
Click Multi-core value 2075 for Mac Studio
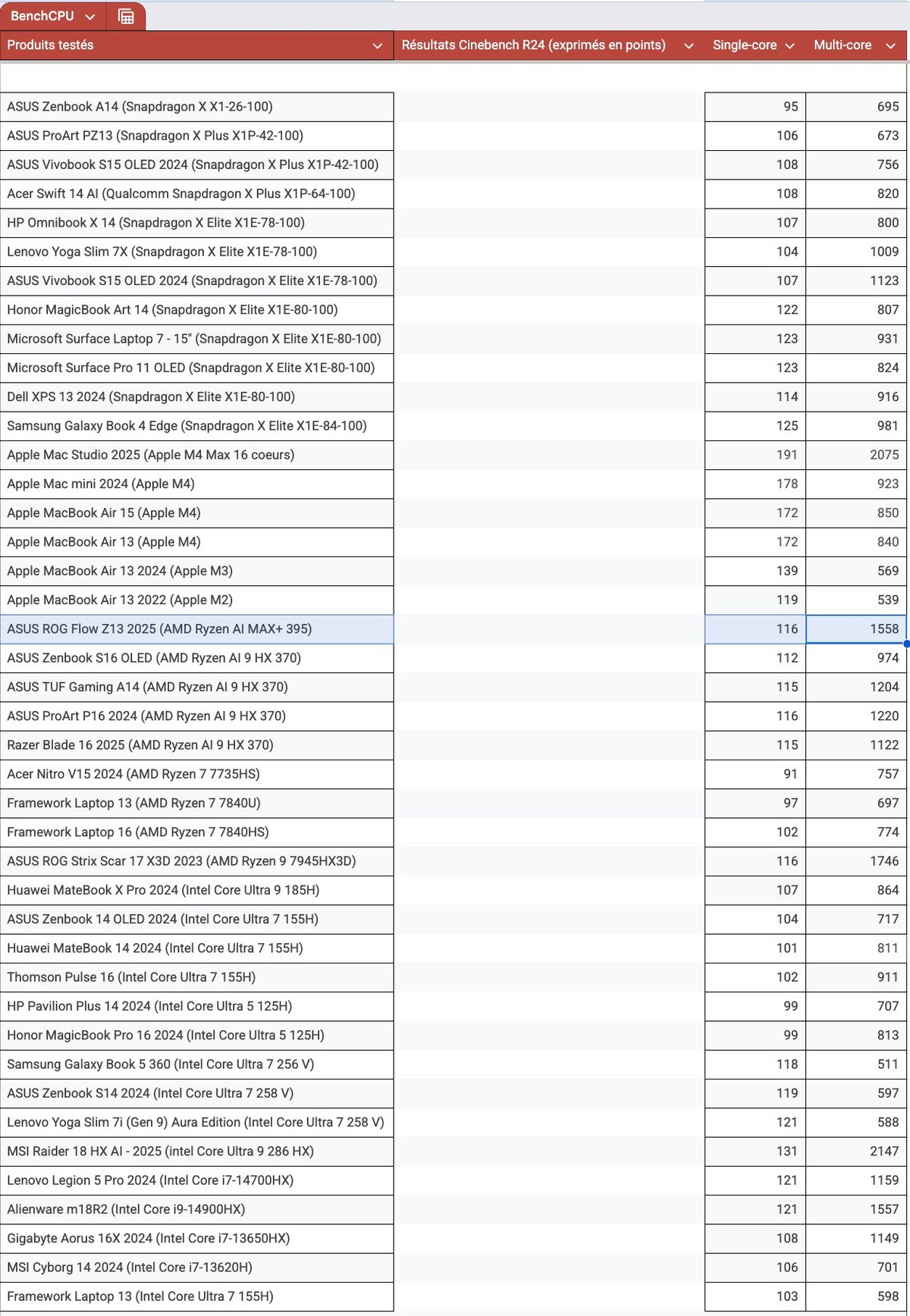[x=856, y=455]
